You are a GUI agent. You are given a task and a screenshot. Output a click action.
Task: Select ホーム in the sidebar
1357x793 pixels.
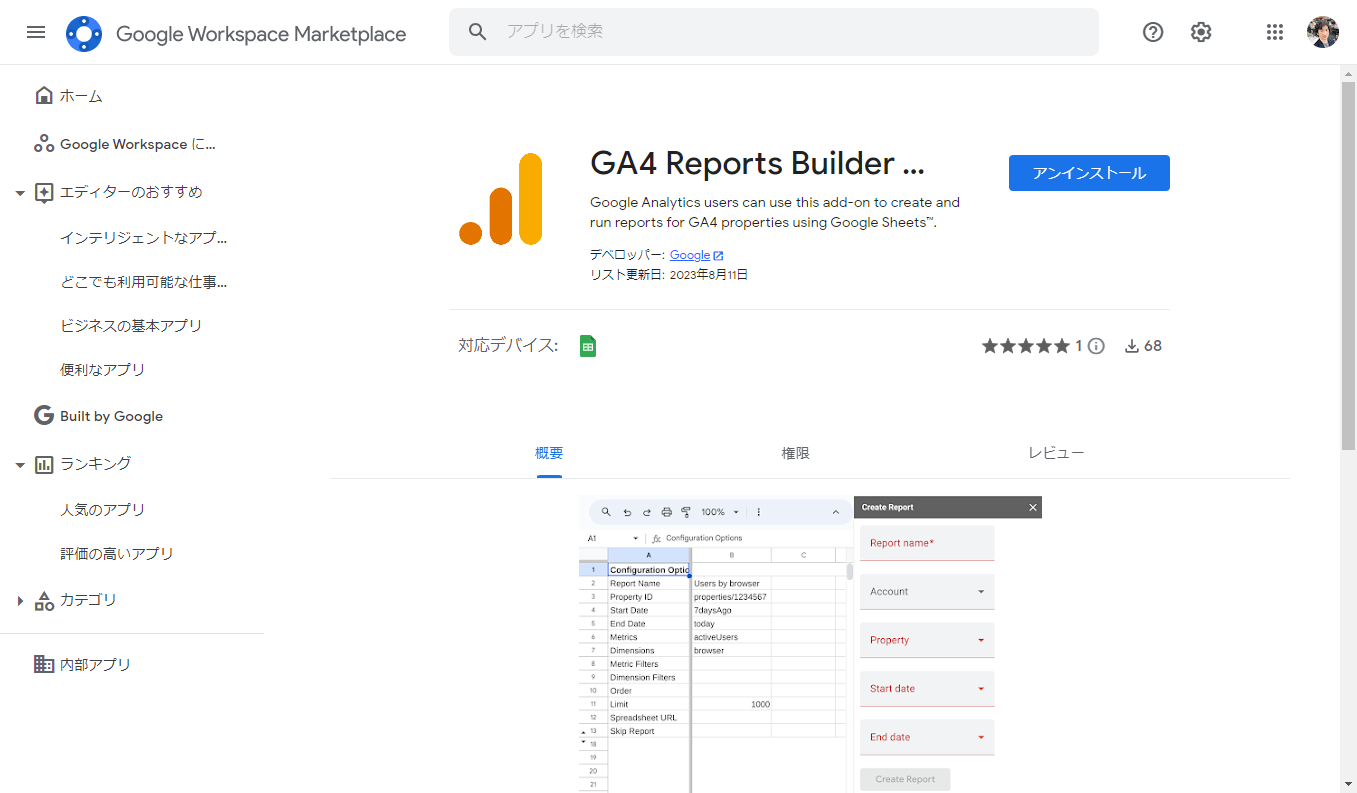(80, 96)
